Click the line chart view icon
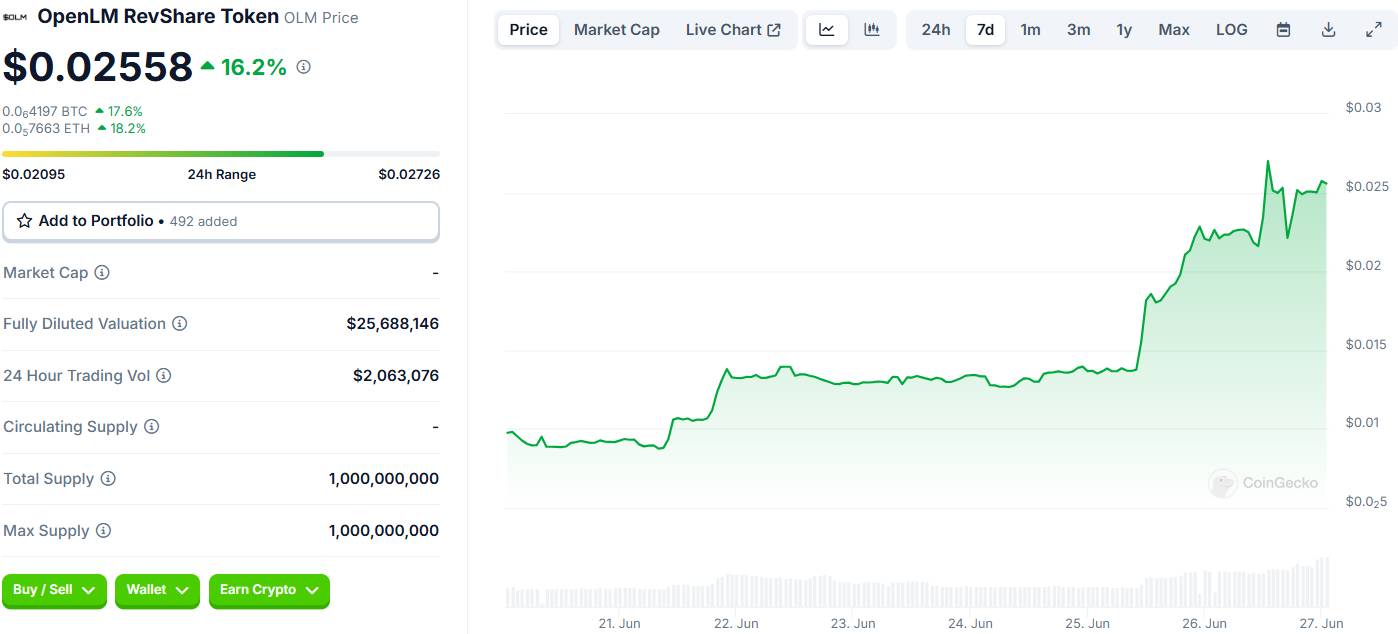This screenshot has width=1398, height=634. coord(827,30)
